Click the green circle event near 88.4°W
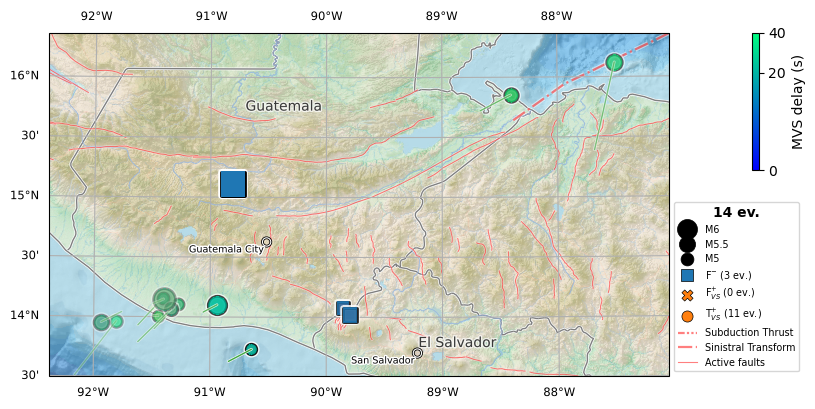The width and height of the screenshot is (815, 409). pyautogui.click(x=511, y=95)
